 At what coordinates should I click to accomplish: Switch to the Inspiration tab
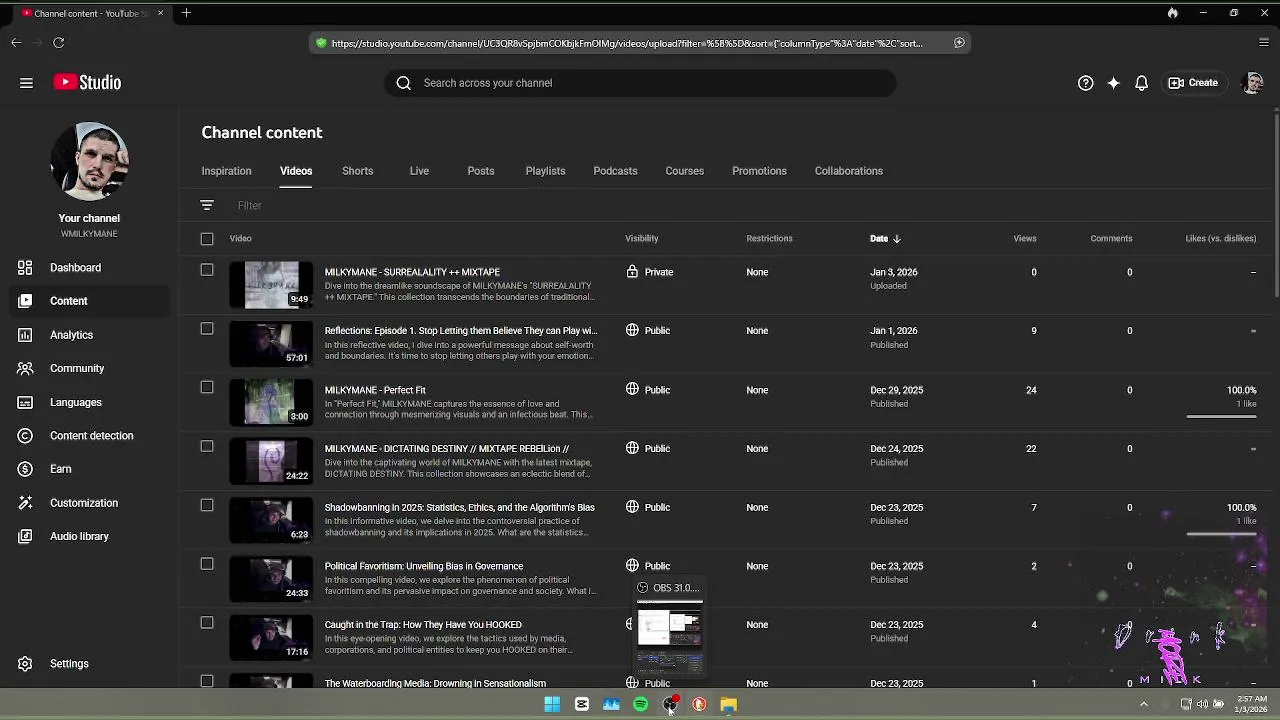226,171
